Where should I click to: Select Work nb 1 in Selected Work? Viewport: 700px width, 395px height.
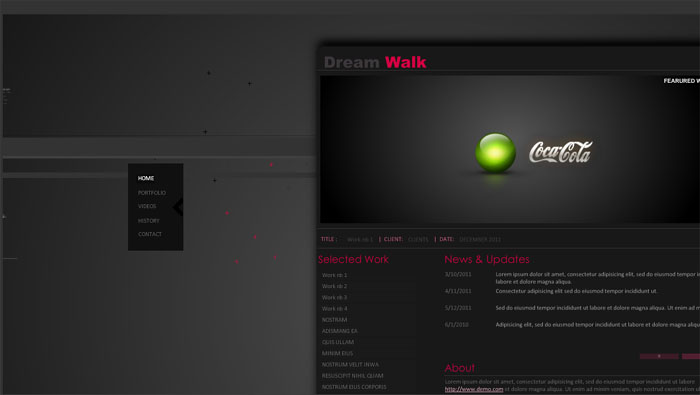pyautogui.click(x=334, y=275)
